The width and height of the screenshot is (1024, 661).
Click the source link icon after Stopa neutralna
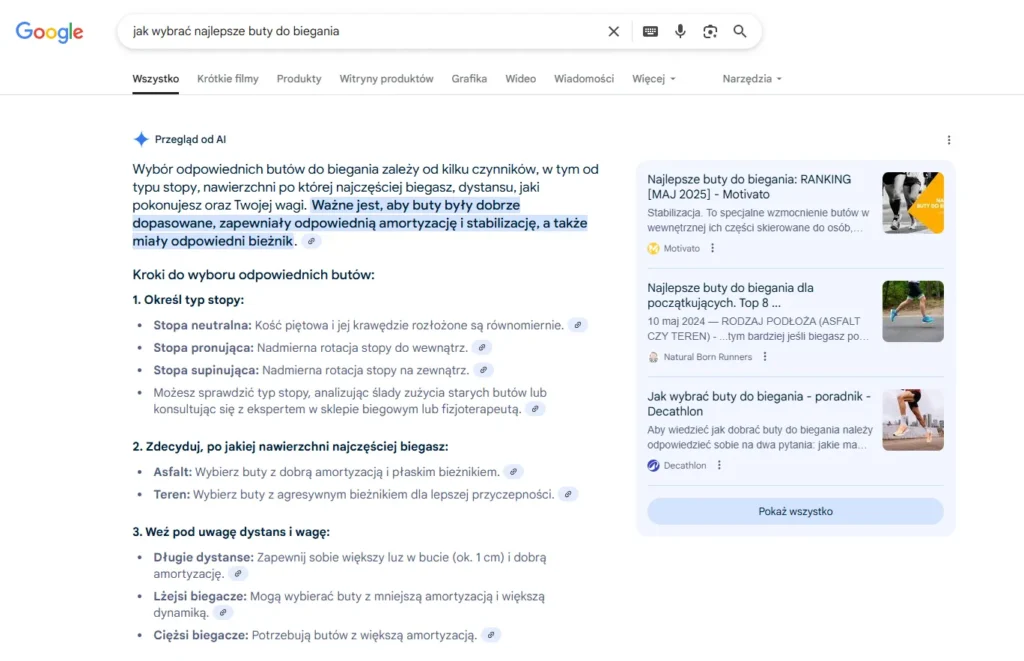(x=578, y=325)
